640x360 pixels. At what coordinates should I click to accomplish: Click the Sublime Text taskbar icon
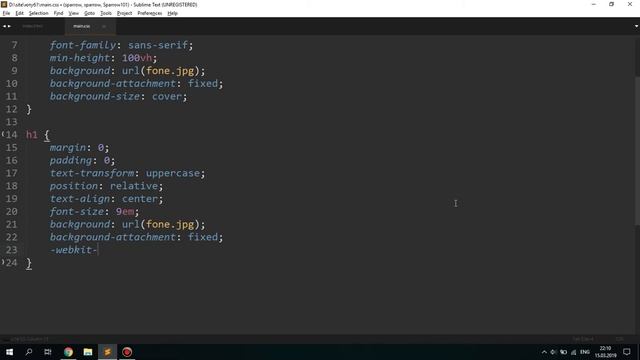tap(107, 352)
